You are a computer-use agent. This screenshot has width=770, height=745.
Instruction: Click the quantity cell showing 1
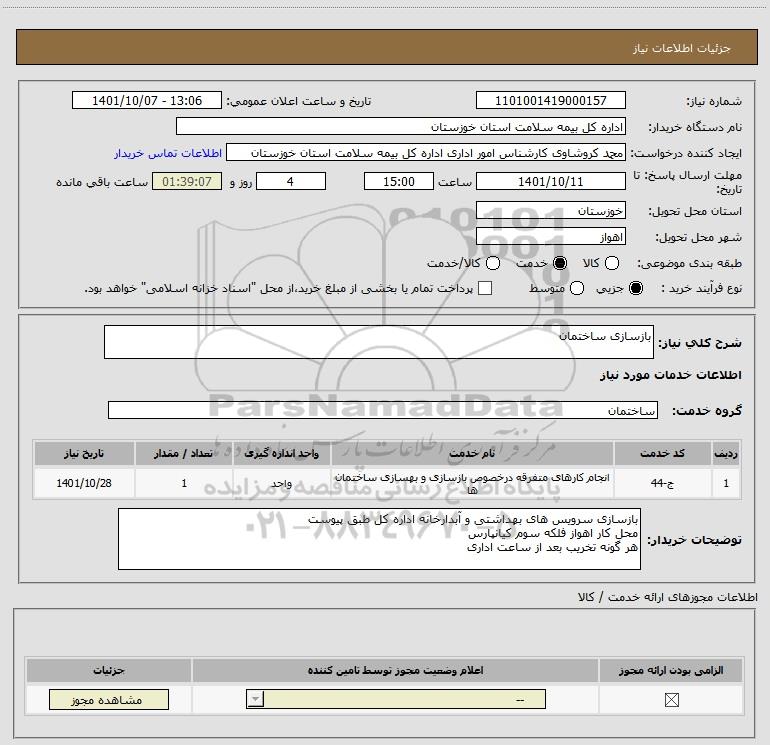coord(184,483)
